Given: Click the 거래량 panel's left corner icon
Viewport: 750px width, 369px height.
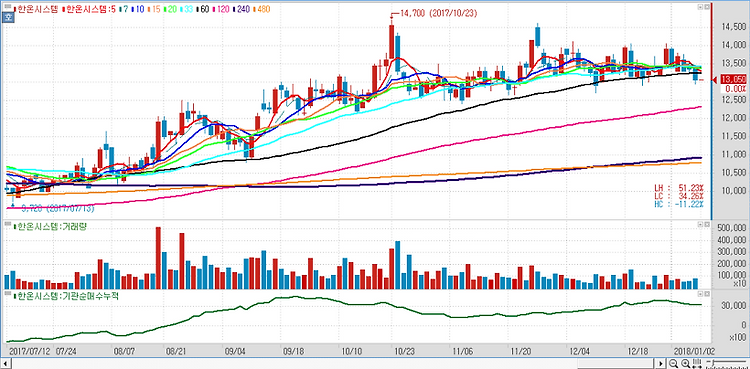Looking at the screenshot, I should pyautogui.click(x=700, y=224).
